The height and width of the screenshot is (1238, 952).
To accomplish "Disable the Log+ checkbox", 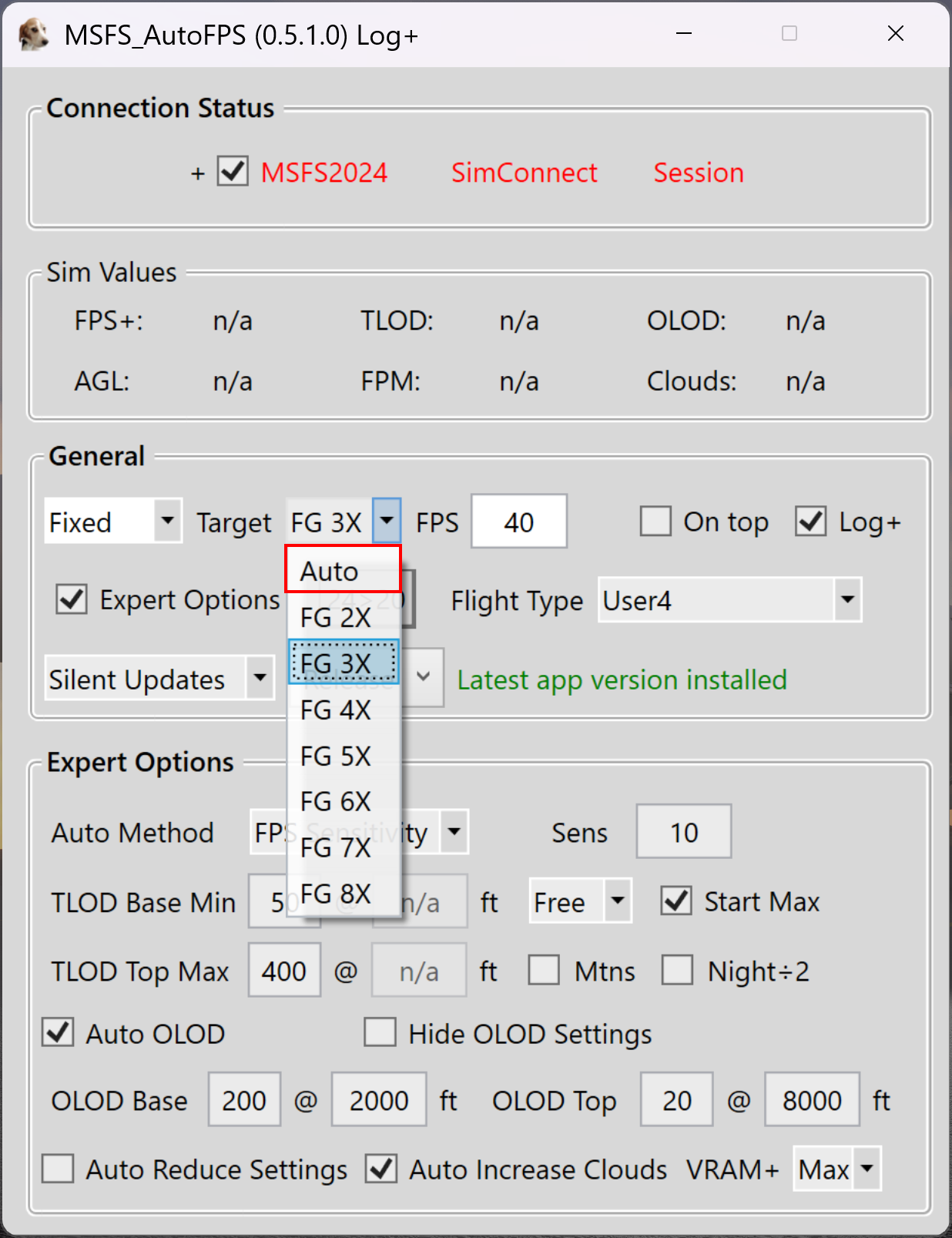I will pos(811,521).
